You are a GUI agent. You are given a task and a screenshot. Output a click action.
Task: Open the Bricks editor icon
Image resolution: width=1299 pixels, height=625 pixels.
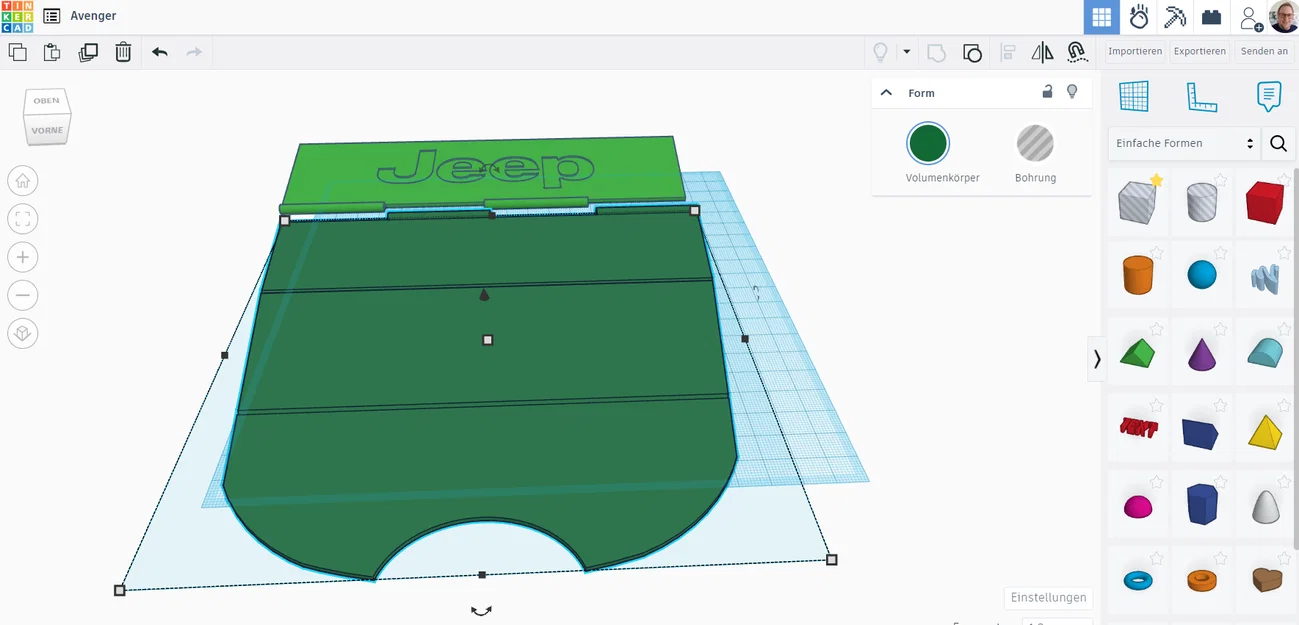pos(1212,17)
